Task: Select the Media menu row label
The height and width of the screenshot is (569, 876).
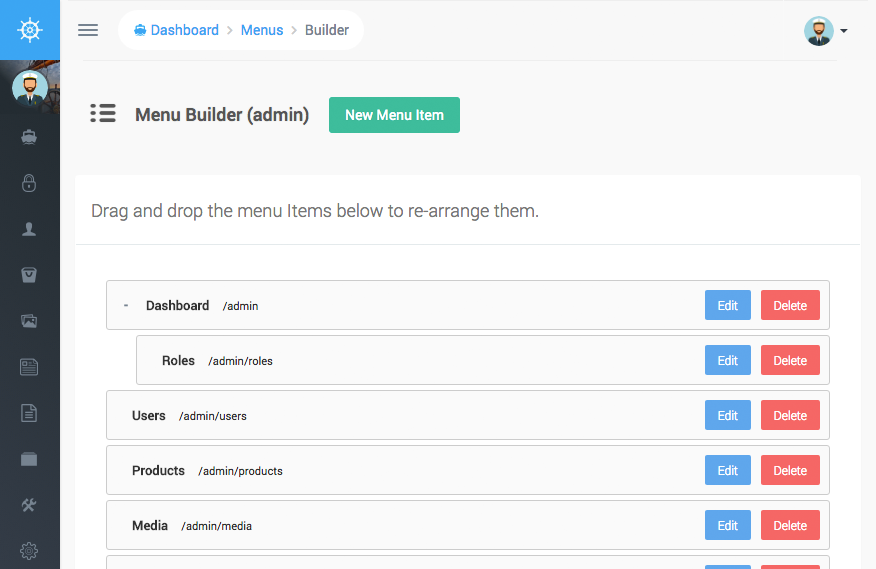Action: pos(150,525)
